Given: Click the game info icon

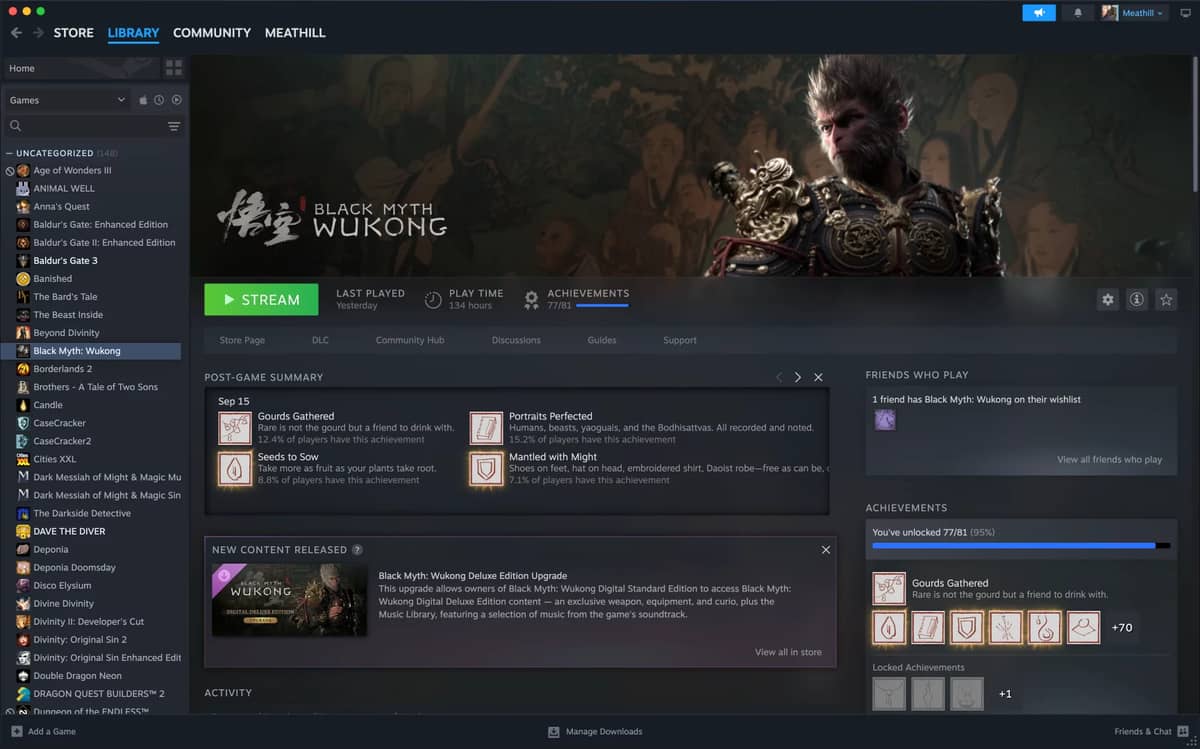Looking at the screenshot, I should point(1136,299).
